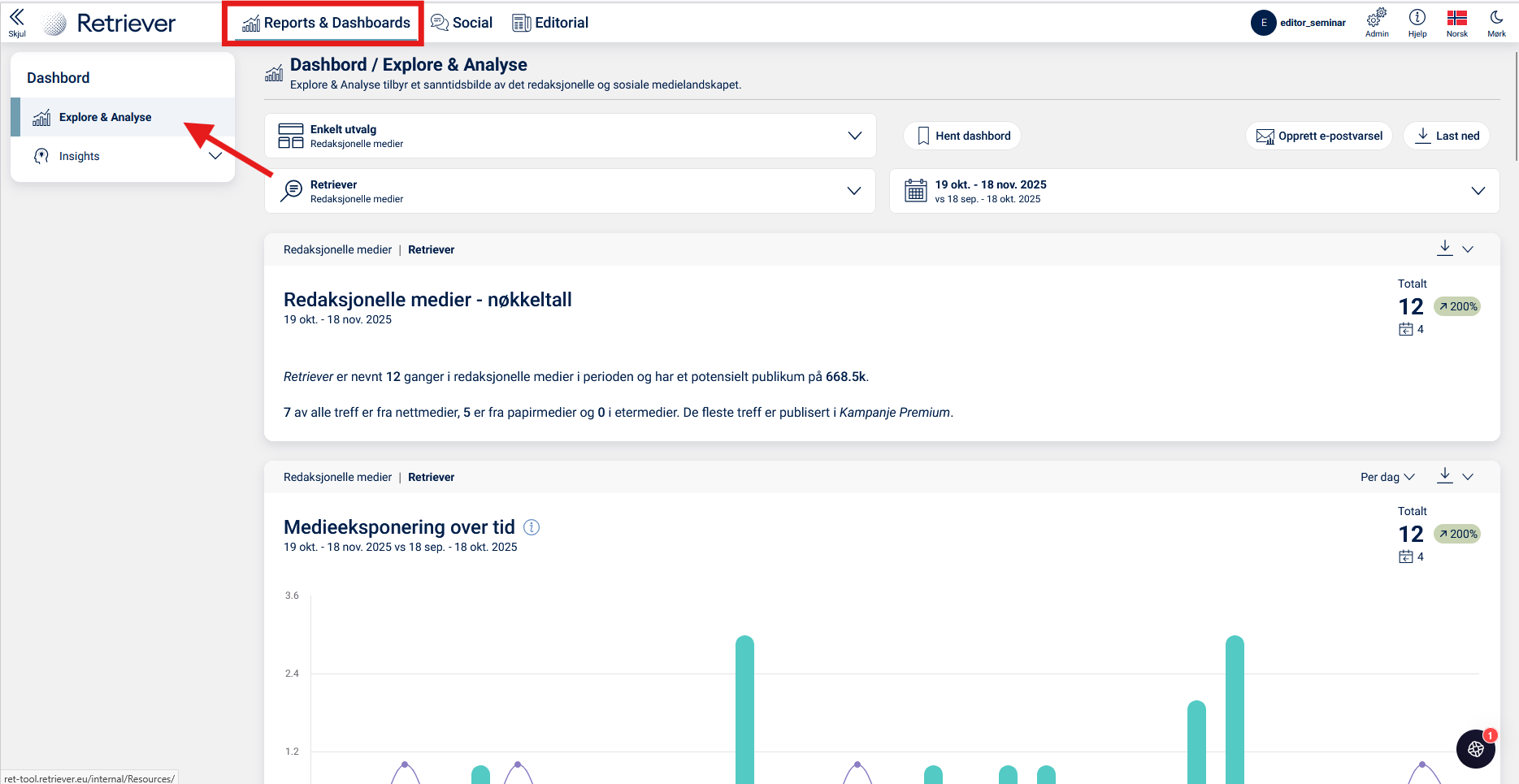1519x784 pixels.
Task: Open the Per dag interval dropdown
Action: click(1387, 477)
